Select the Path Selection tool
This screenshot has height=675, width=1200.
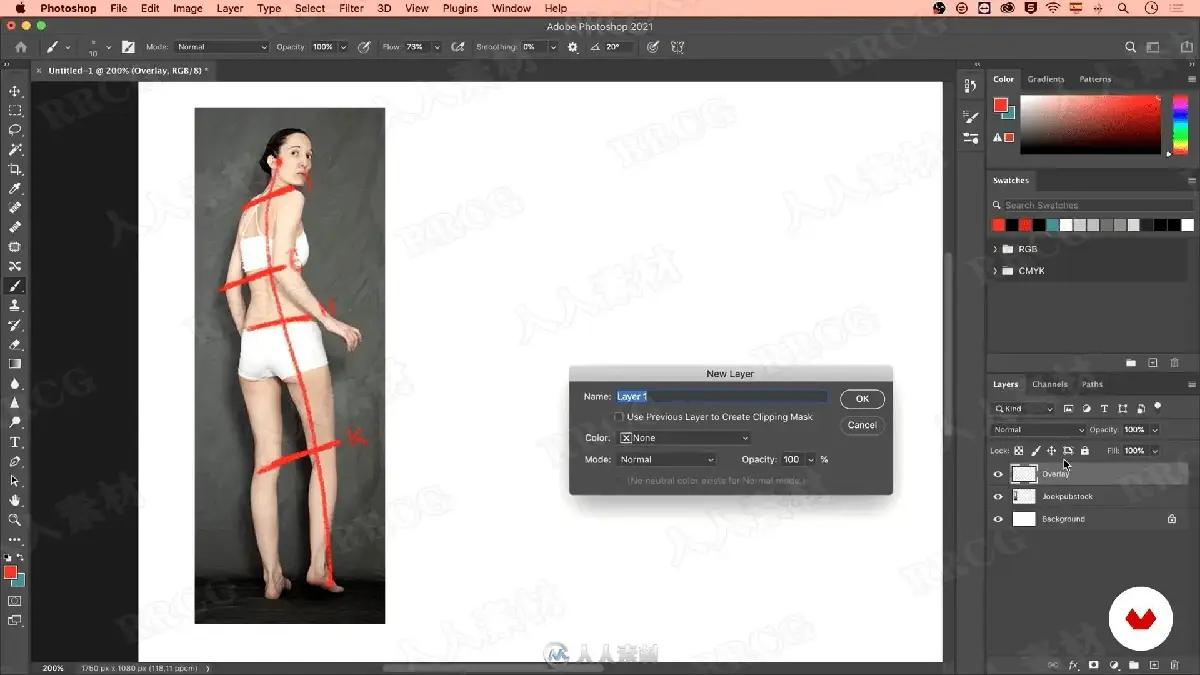[15, 481]
